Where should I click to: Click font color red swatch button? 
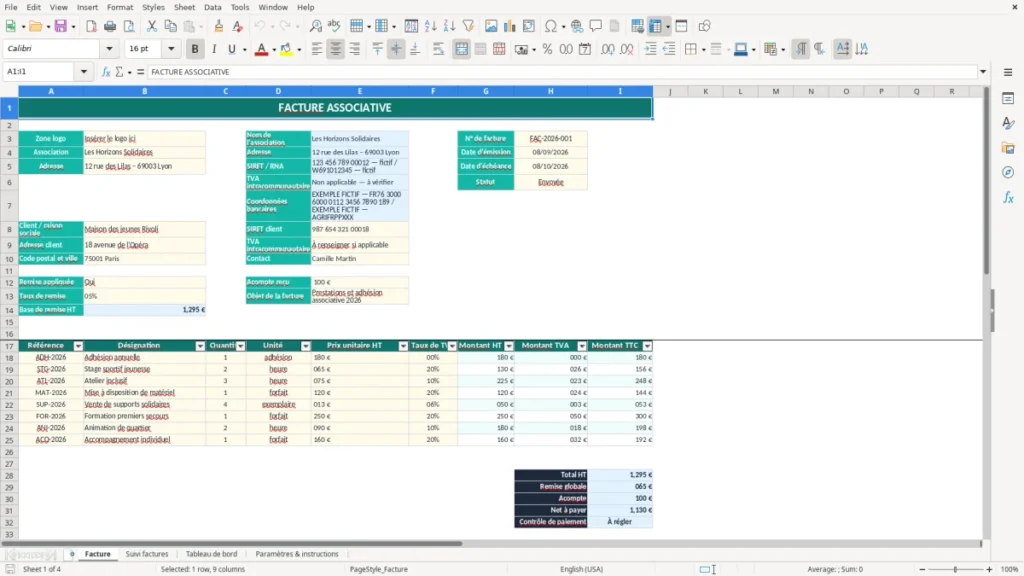[261, 49]
